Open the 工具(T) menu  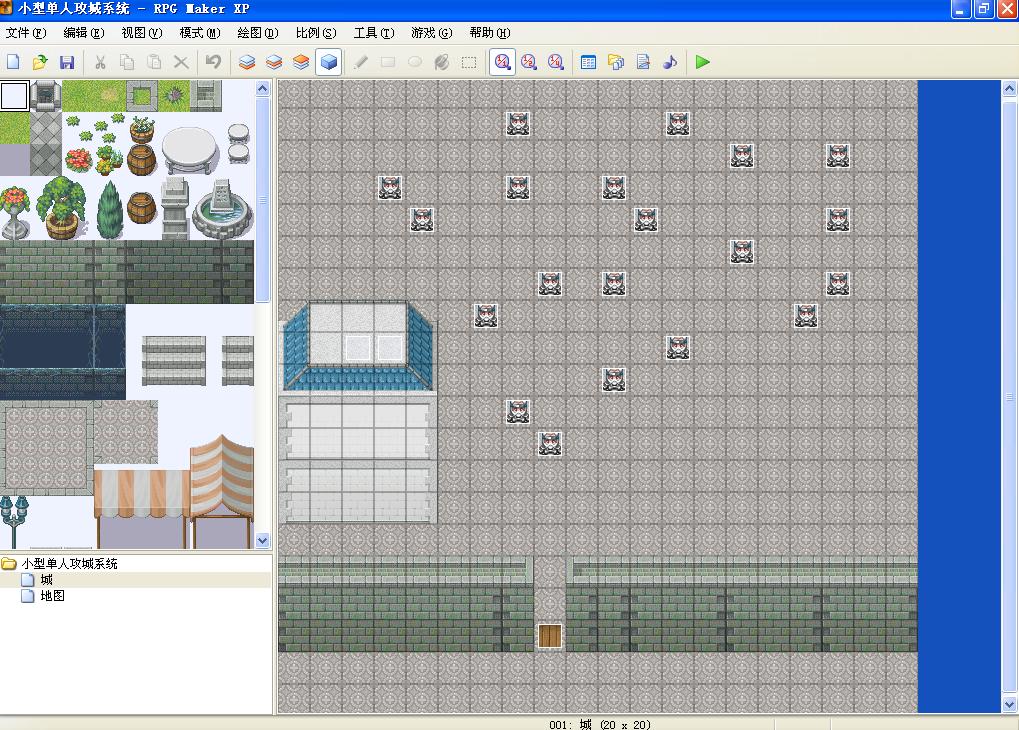click(x=374, y=33)
